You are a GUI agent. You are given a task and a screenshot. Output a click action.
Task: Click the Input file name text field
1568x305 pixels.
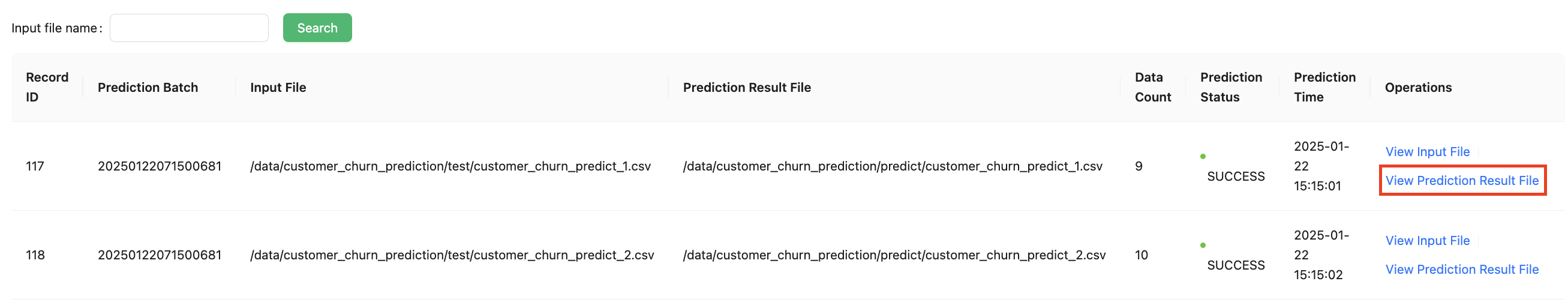pyautogui.click(x=189, y=28)
